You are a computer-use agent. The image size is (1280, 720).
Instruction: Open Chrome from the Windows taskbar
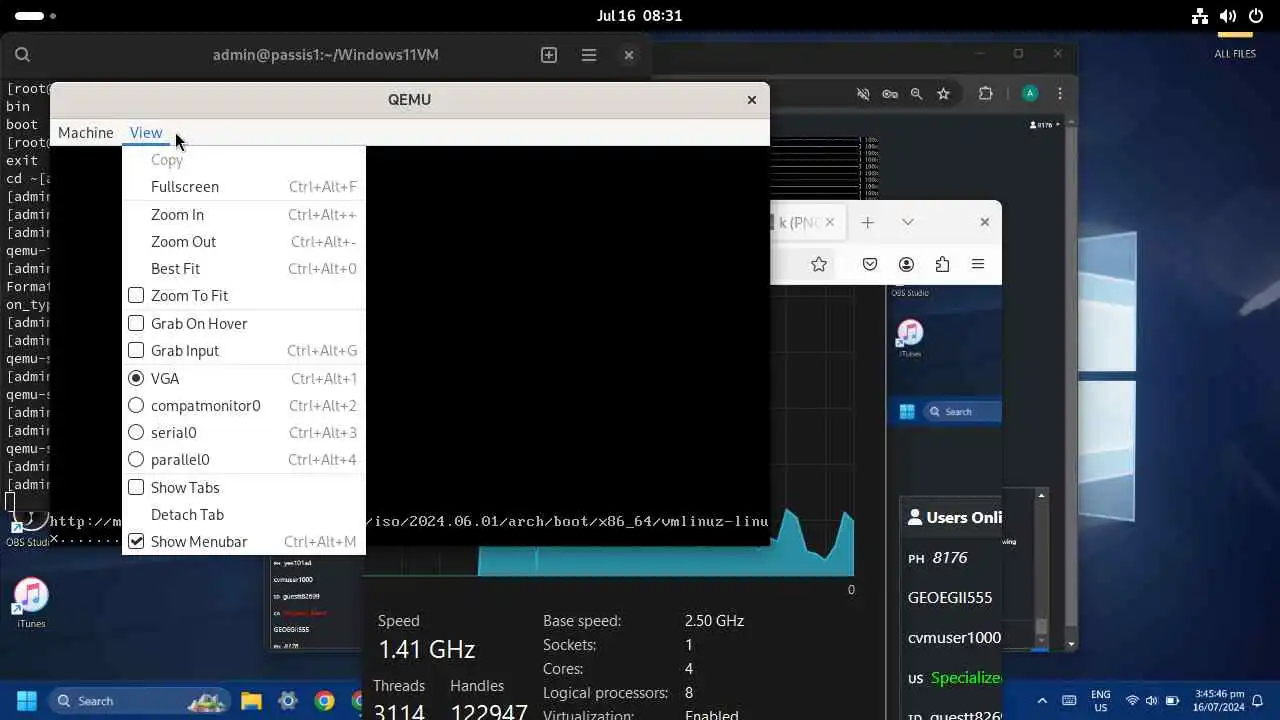(x=324, y=701)
